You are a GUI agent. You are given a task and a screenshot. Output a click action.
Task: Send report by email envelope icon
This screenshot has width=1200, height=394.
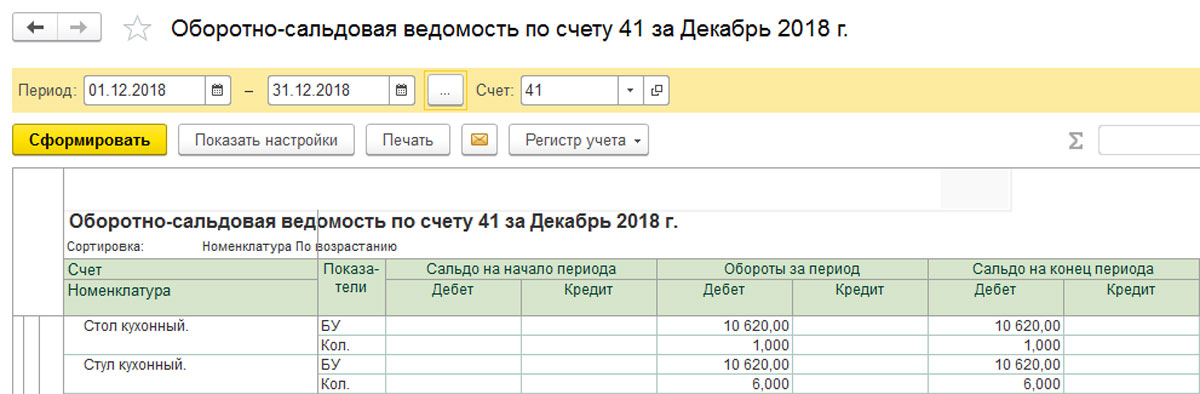tap(479, 140)
